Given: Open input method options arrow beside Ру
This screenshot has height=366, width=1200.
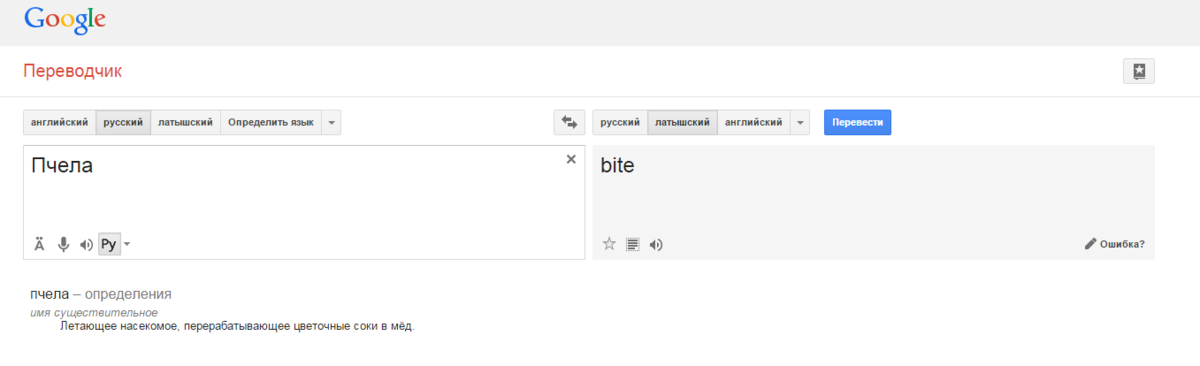Looking at the screenshot, I should (x=127, y=244).
